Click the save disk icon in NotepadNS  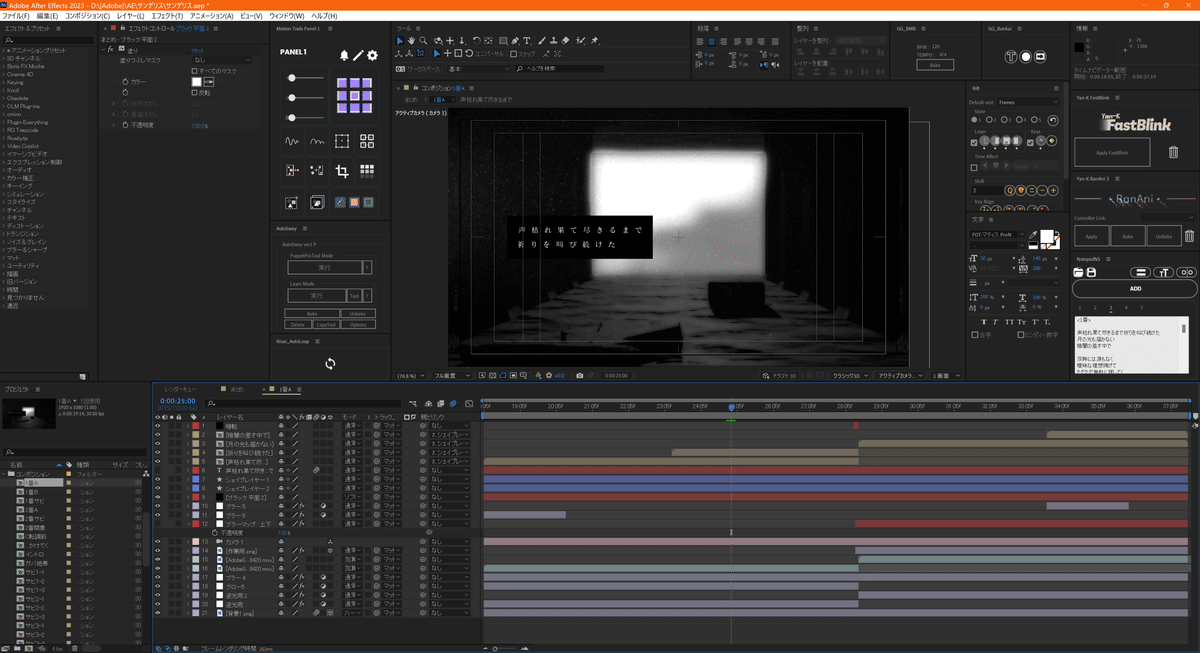tap(1092, 272)
